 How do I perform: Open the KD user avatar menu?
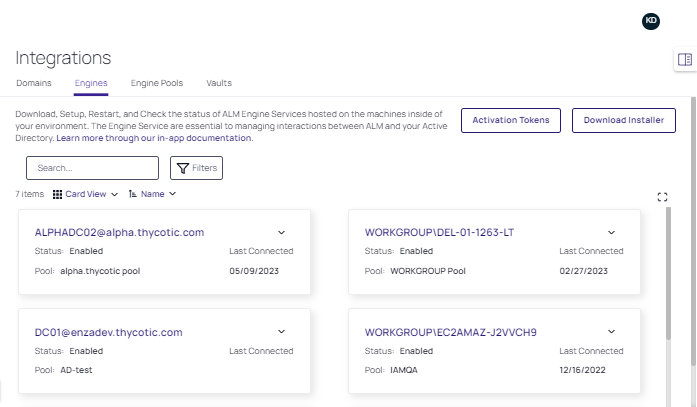(x=651, y=21)
